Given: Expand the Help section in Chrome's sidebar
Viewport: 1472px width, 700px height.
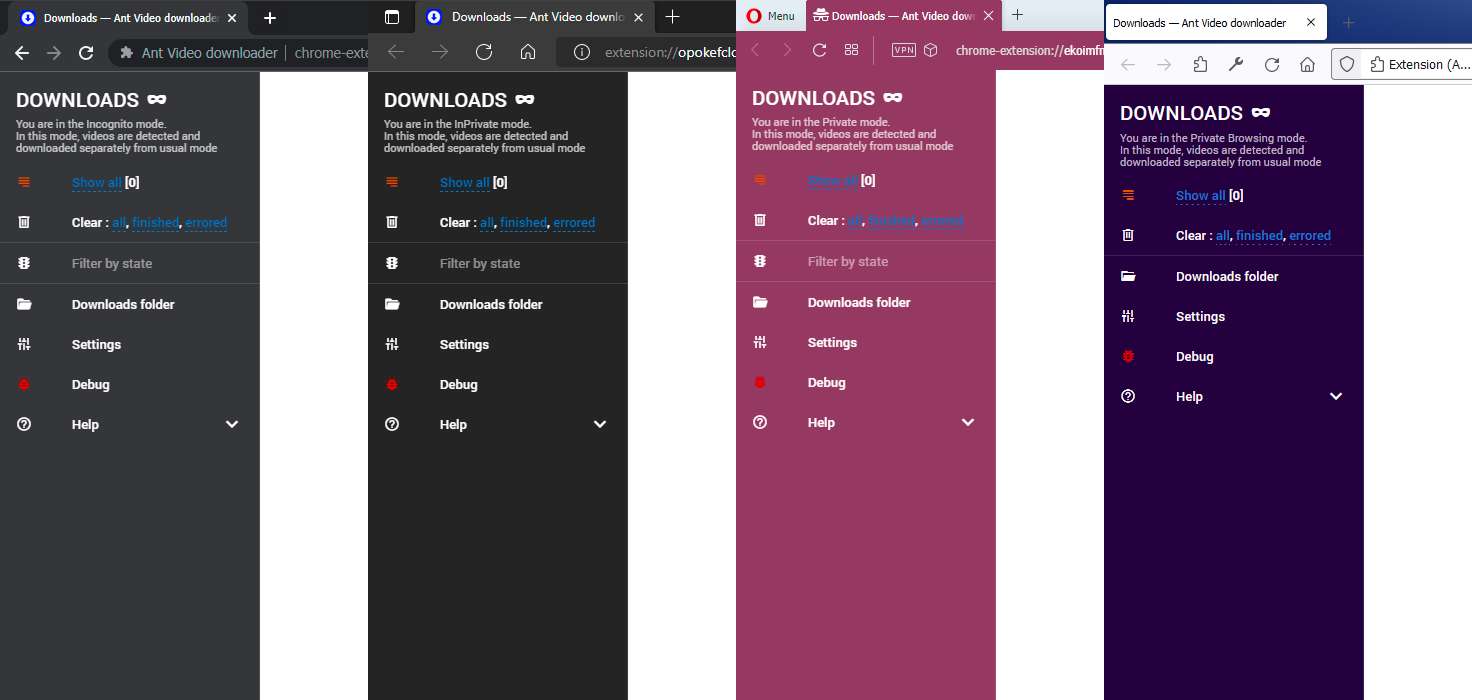Looking at the screenshot, I should pyautogui.click(x=232, y=424).
